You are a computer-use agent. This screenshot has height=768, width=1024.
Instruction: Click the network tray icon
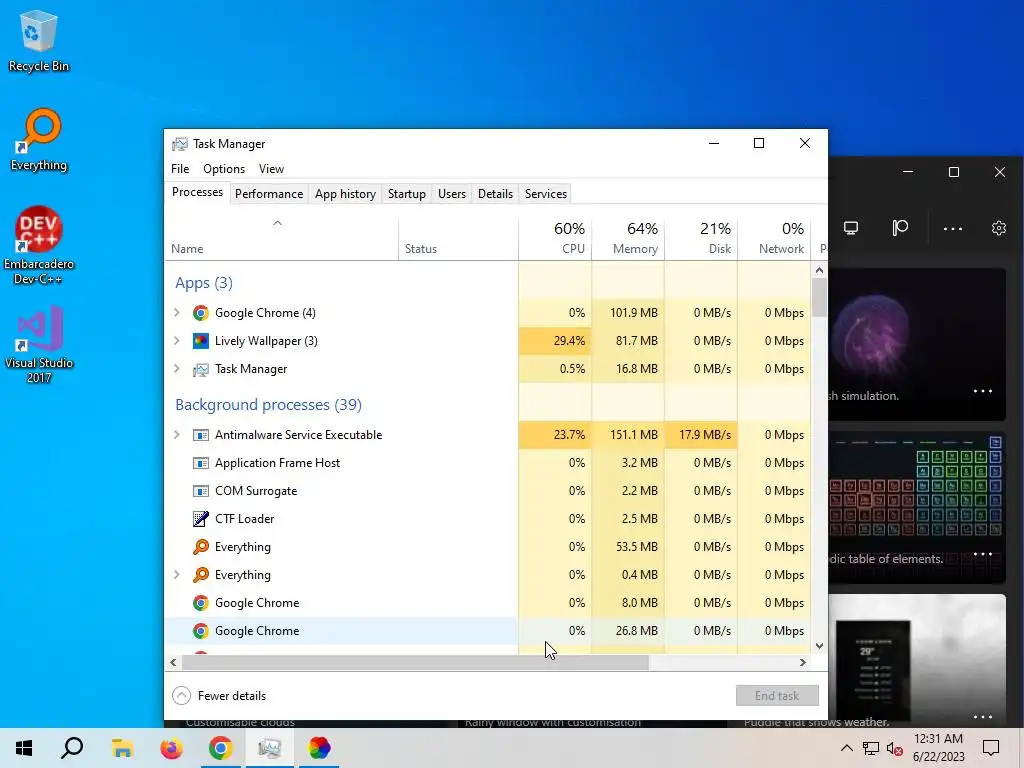tap(871, 748)
